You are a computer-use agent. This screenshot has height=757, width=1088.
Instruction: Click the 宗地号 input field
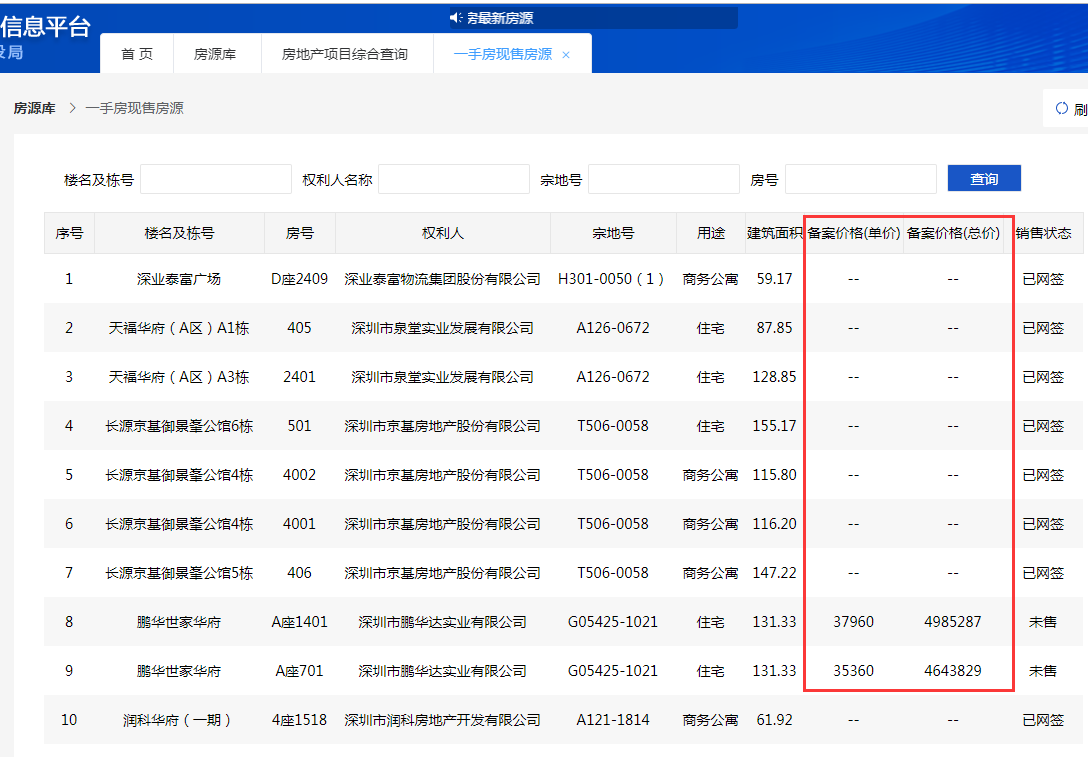coord(663,177)
